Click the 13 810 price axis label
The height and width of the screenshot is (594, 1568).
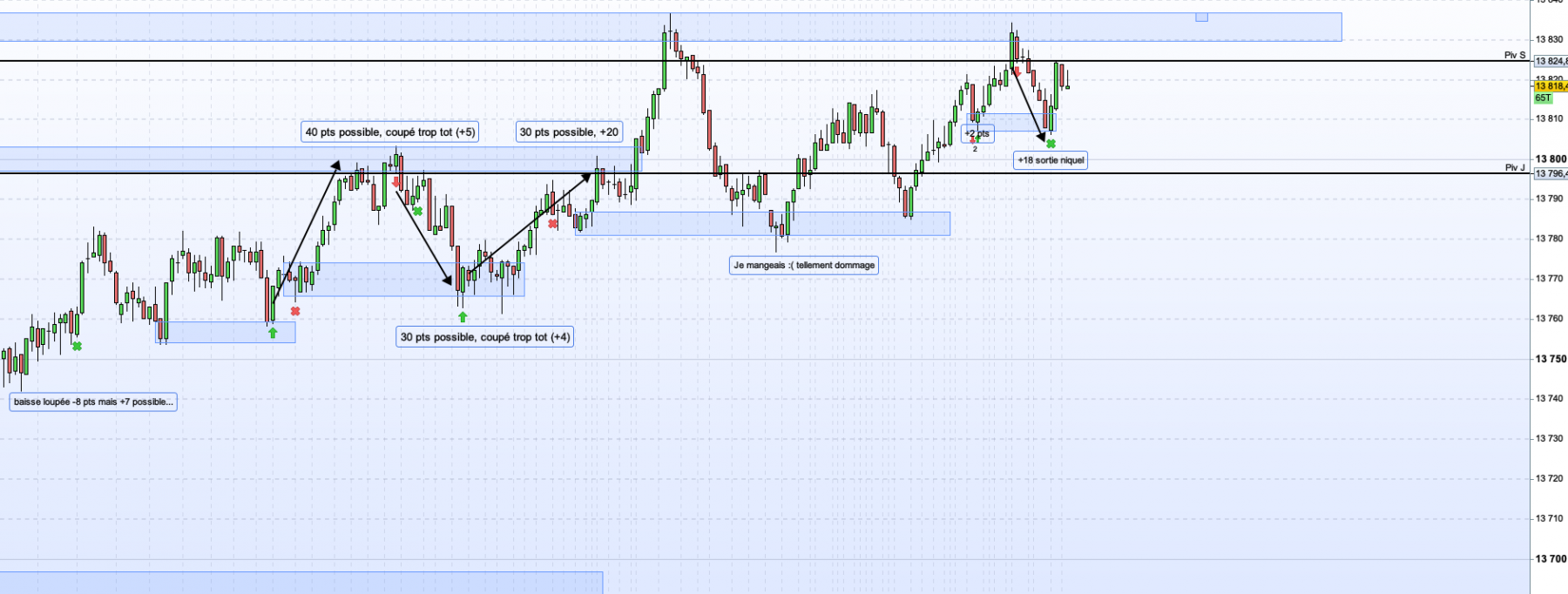point(1549,118)
